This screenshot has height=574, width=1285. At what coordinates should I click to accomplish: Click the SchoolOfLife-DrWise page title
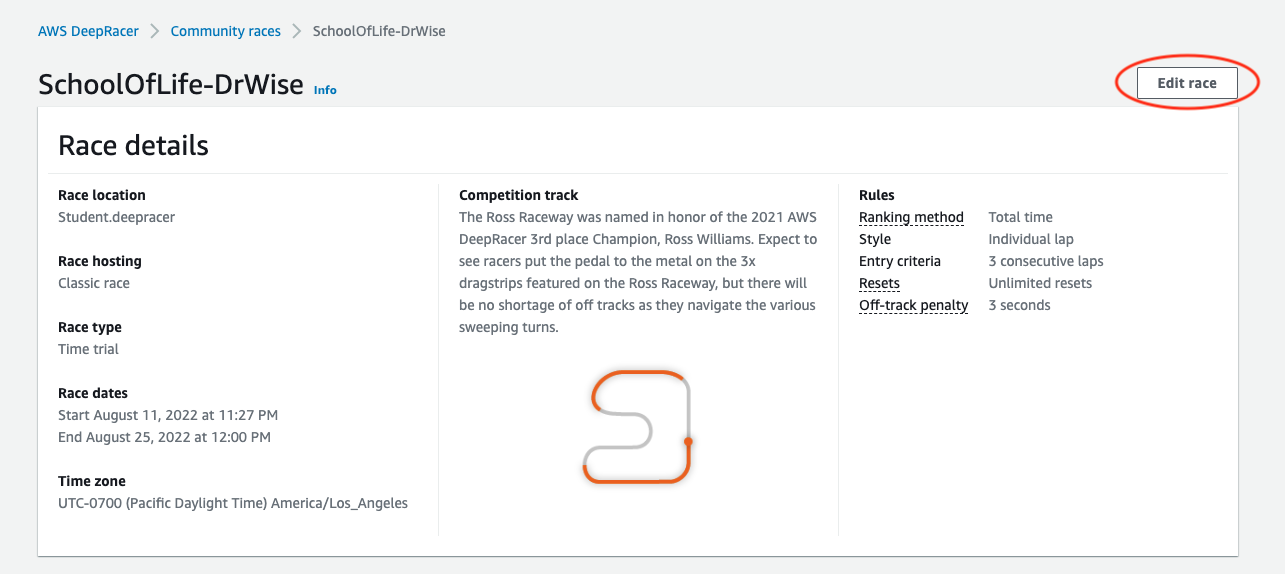pos(170,84)
